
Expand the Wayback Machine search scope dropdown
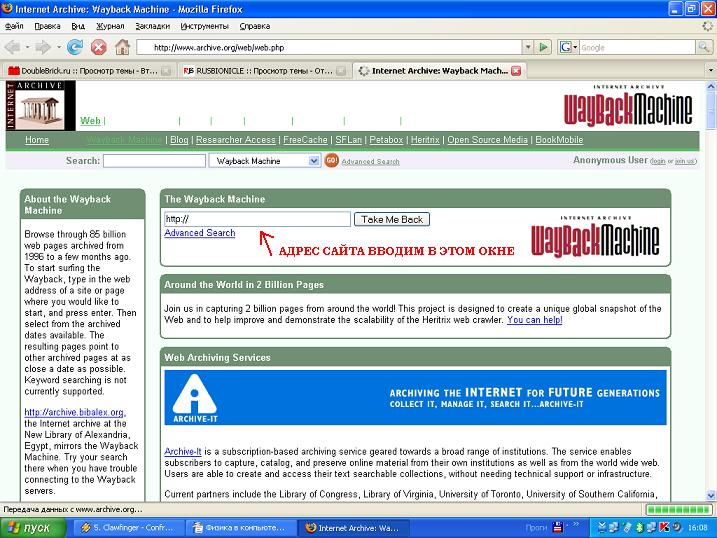(x=314, y=161)
